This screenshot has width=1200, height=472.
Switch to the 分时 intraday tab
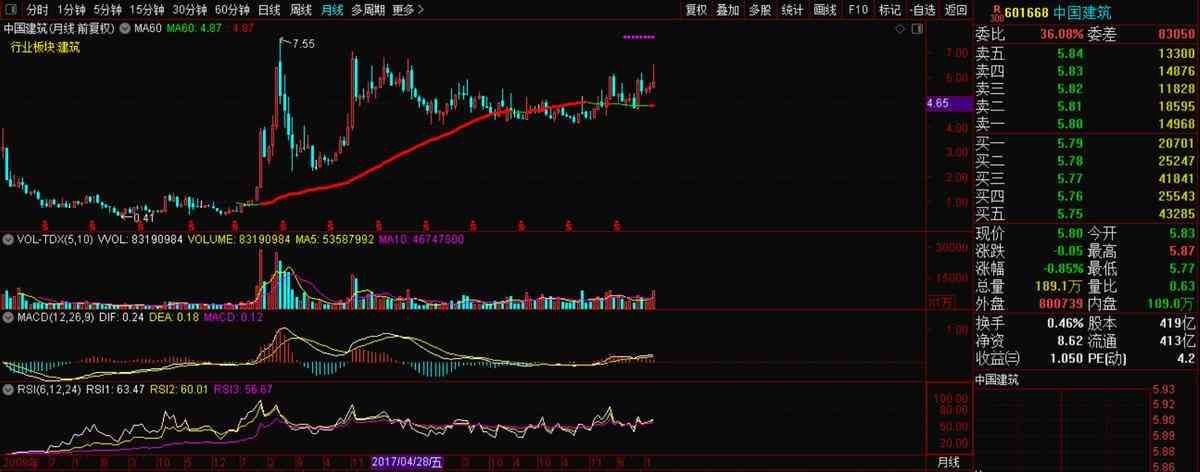click(37, 10)
